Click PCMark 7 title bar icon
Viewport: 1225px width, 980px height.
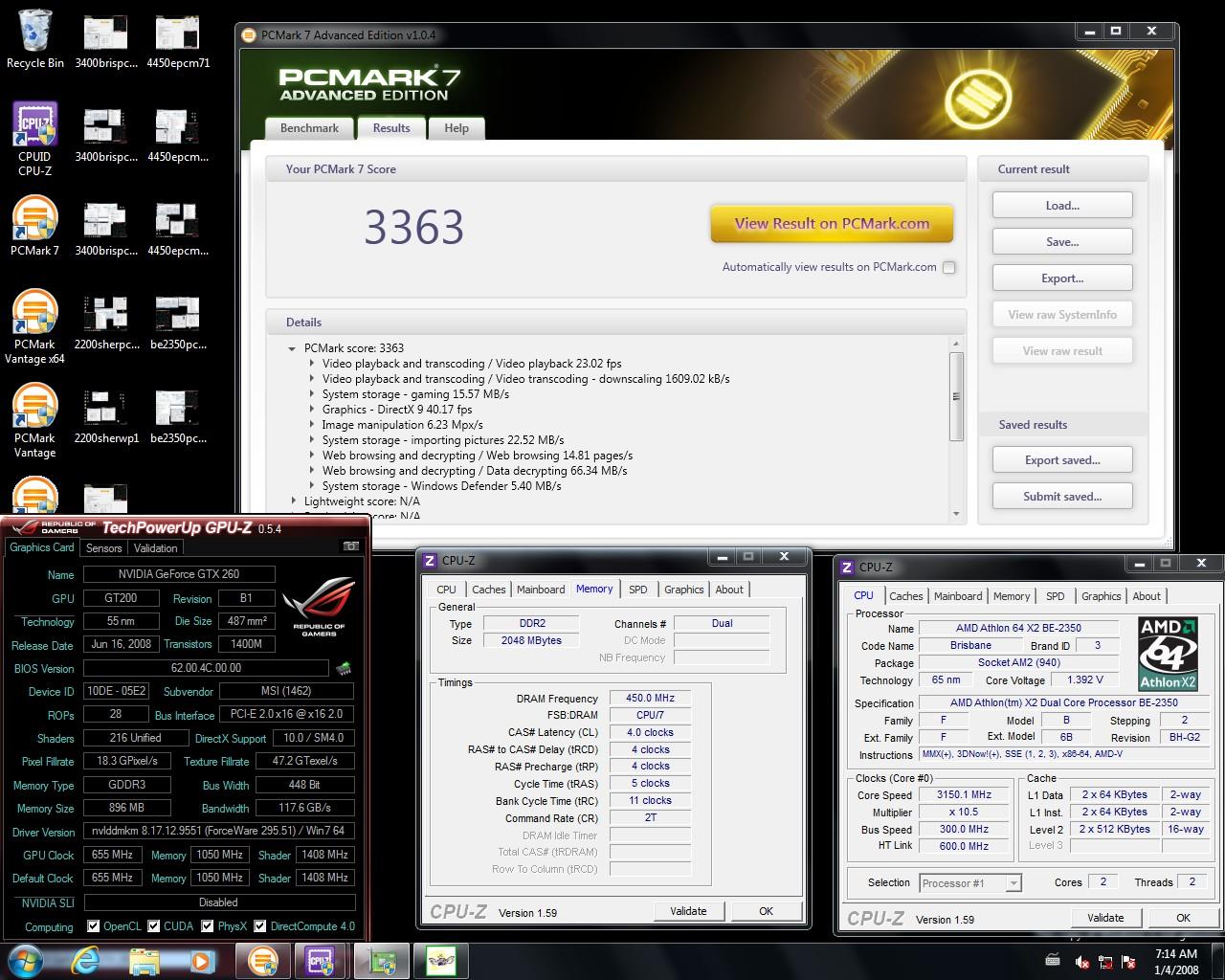pos(249,35)
